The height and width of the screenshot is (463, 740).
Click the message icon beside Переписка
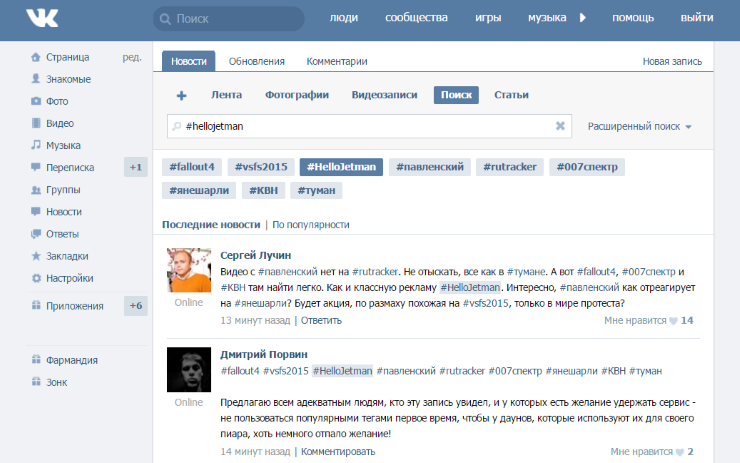tap(36, 167)
